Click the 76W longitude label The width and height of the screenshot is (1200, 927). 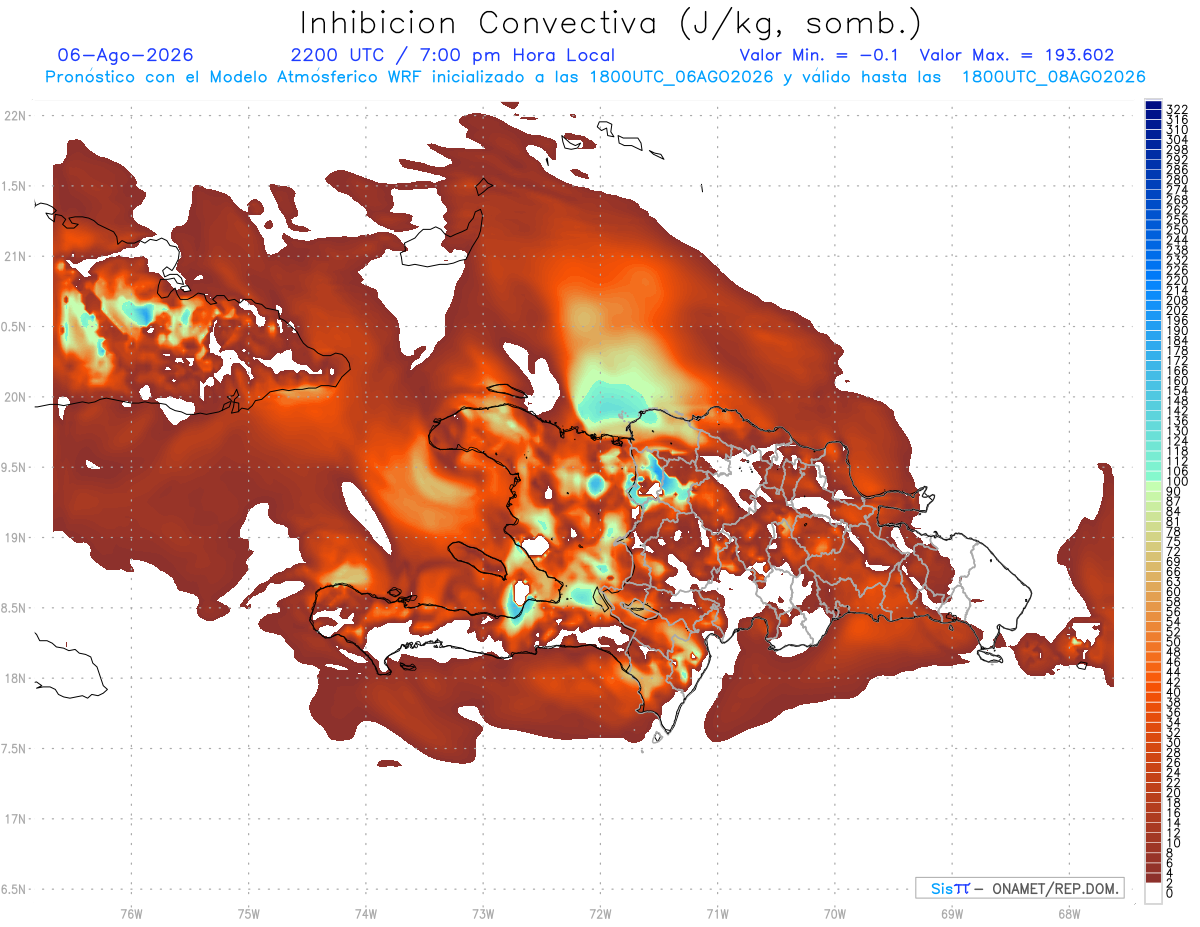click(x=131, y=913)
